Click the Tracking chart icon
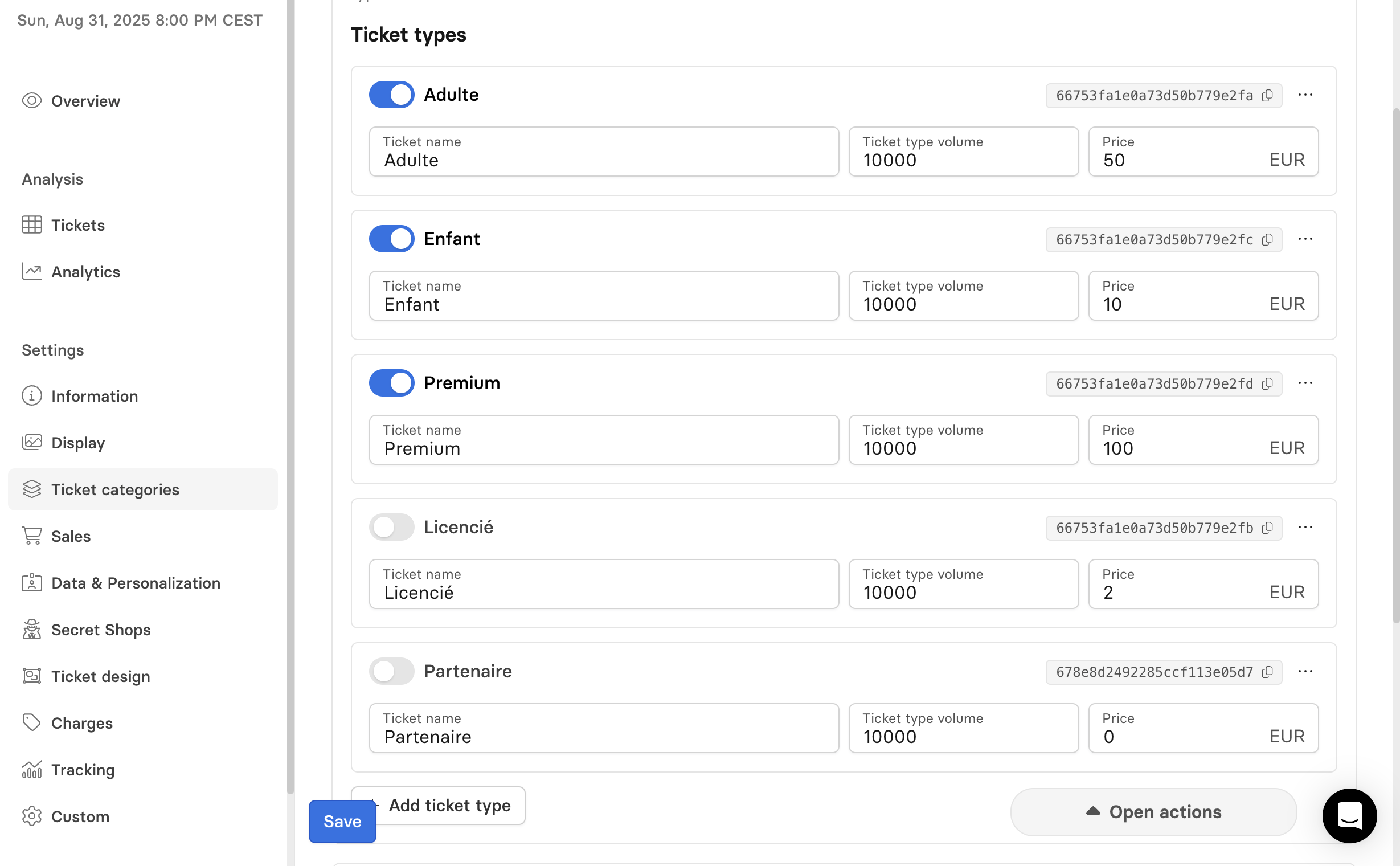 (31, 770)
